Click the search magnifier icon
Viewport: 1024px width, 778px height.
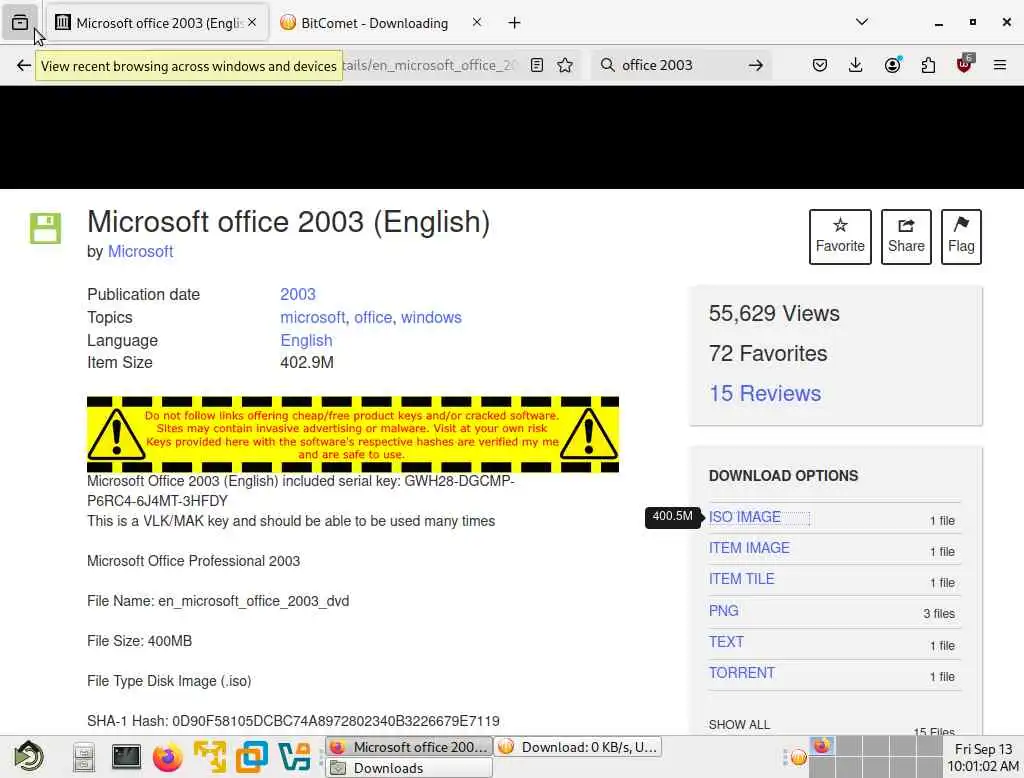[x=607, y=65]
